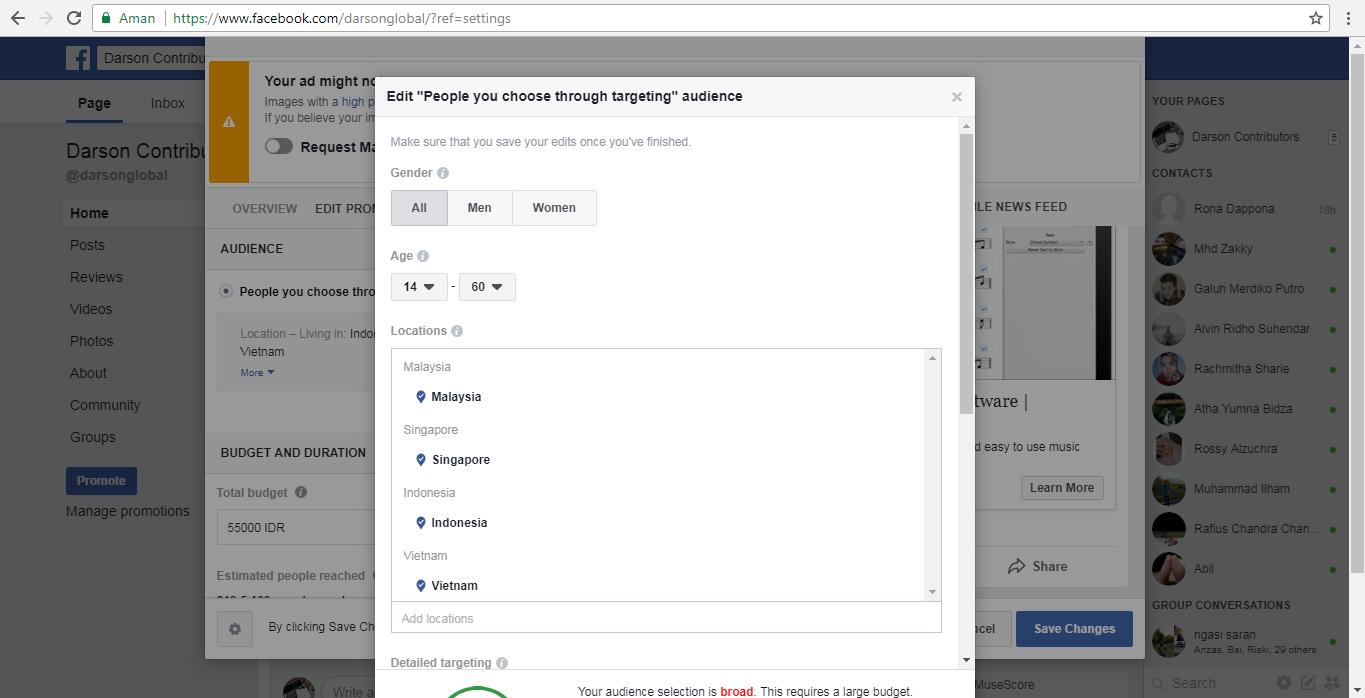Click the warning triangle icon
1365x698 pixels.
pos(229,122)
